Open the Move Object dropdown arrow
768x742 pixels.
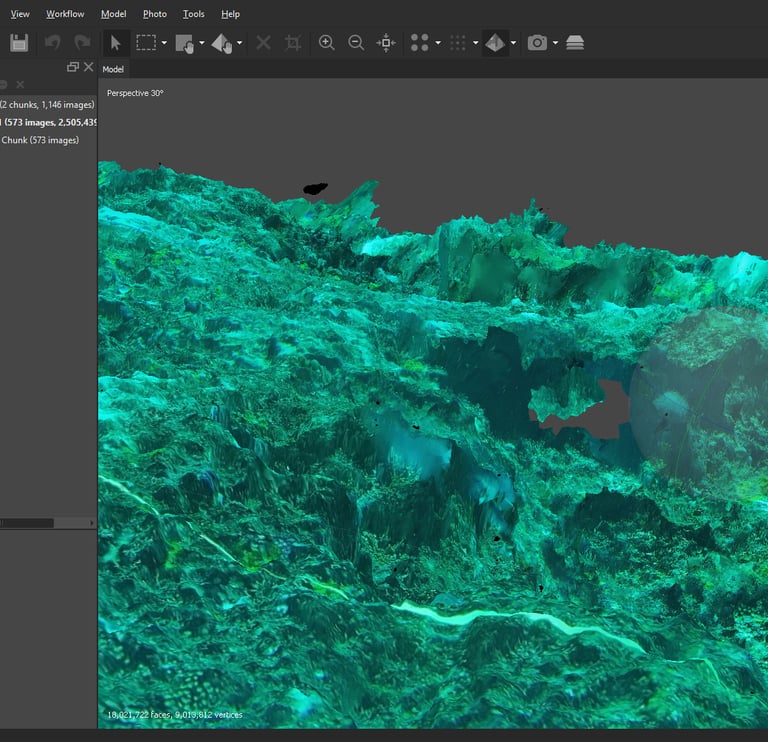tap(240, 43)
